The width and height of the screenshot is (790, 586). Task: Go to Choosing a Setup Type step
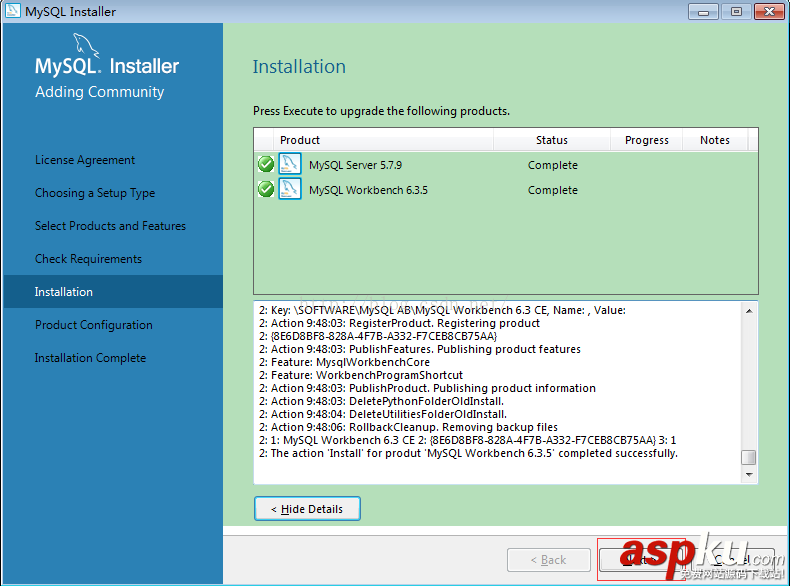[95, 193]
